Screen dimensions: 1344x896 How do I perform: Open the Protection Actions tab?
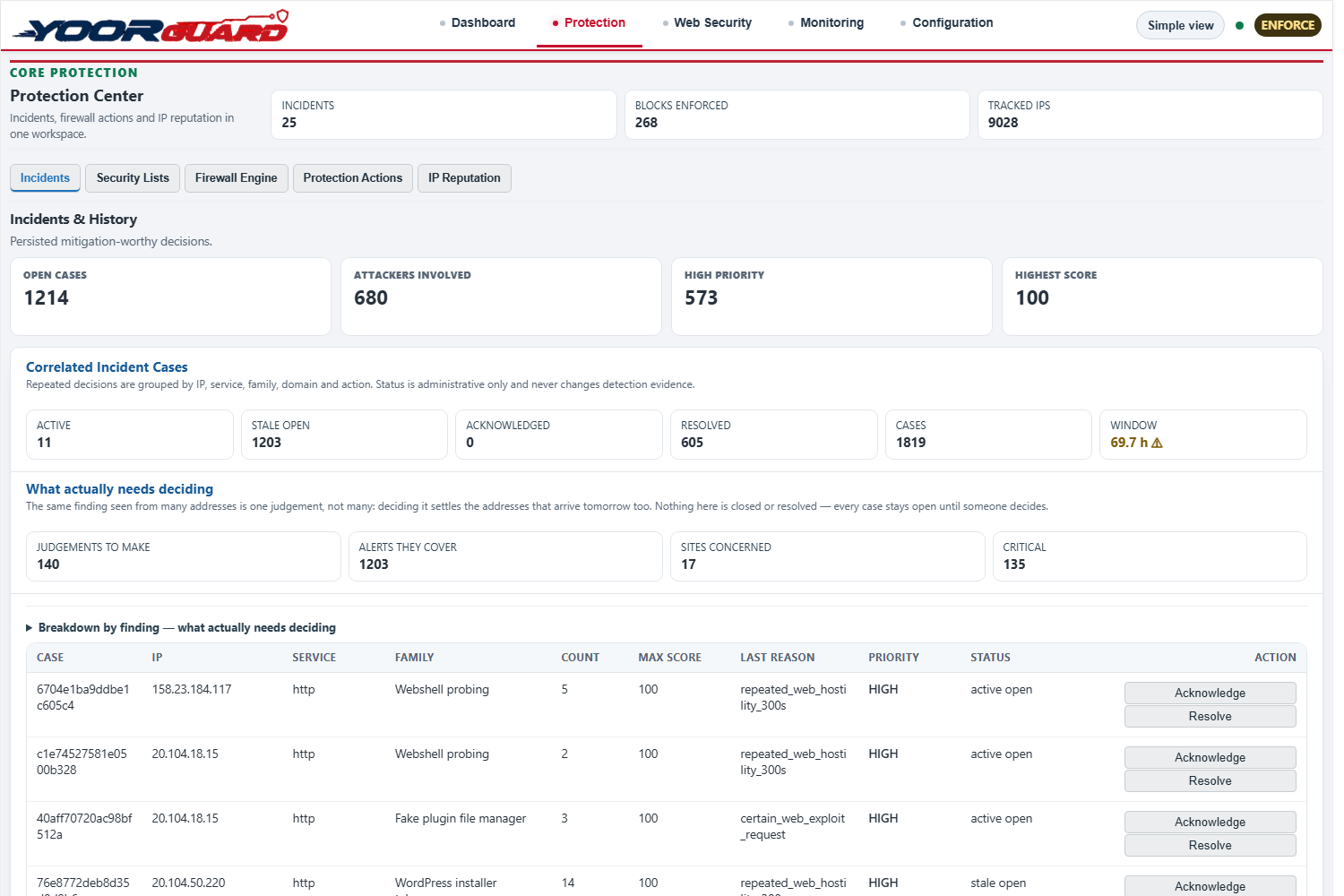click(x=353, y=178)
